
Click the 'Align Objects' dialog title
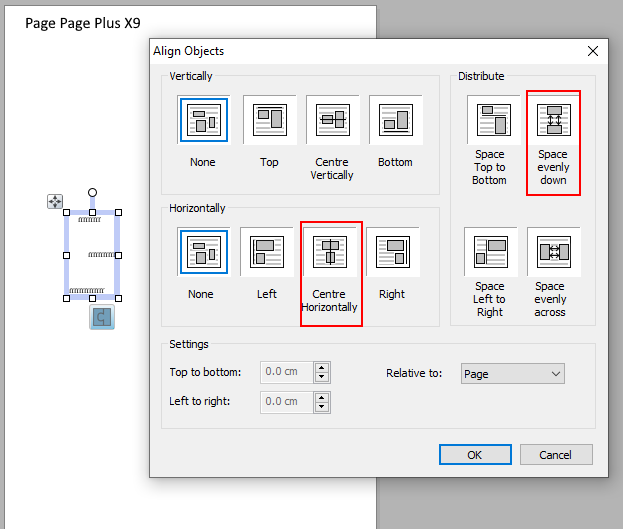[x=189, y=51]
